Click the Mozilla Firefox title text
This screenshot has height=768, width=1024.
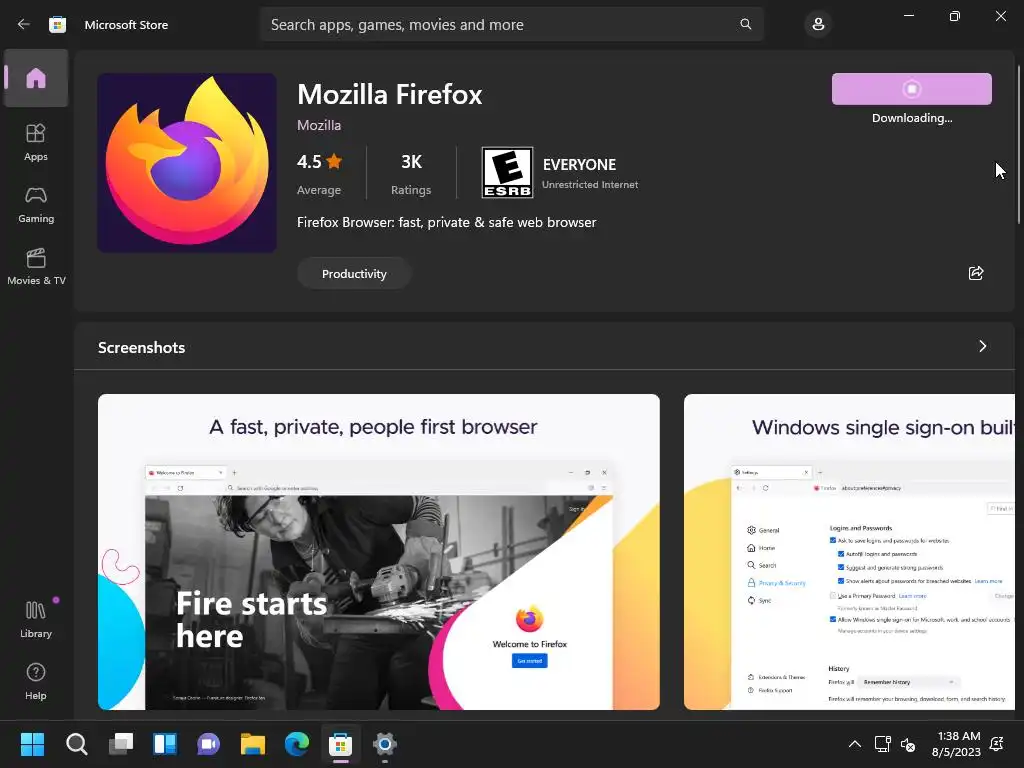390,95
